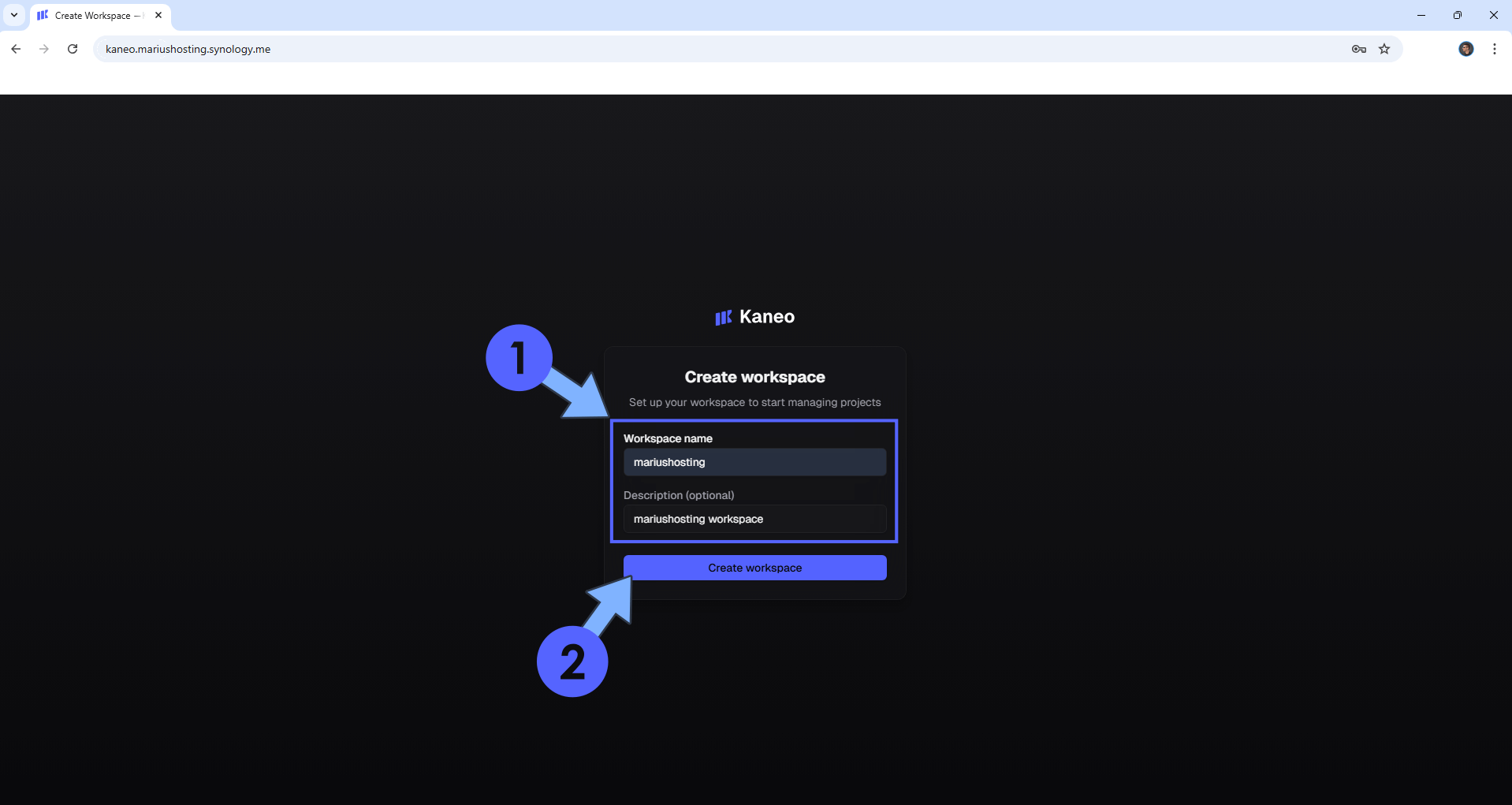This screenshot has height=805, width=1512.
Task: Click the Create workspace button
Action: click(754, 568)
